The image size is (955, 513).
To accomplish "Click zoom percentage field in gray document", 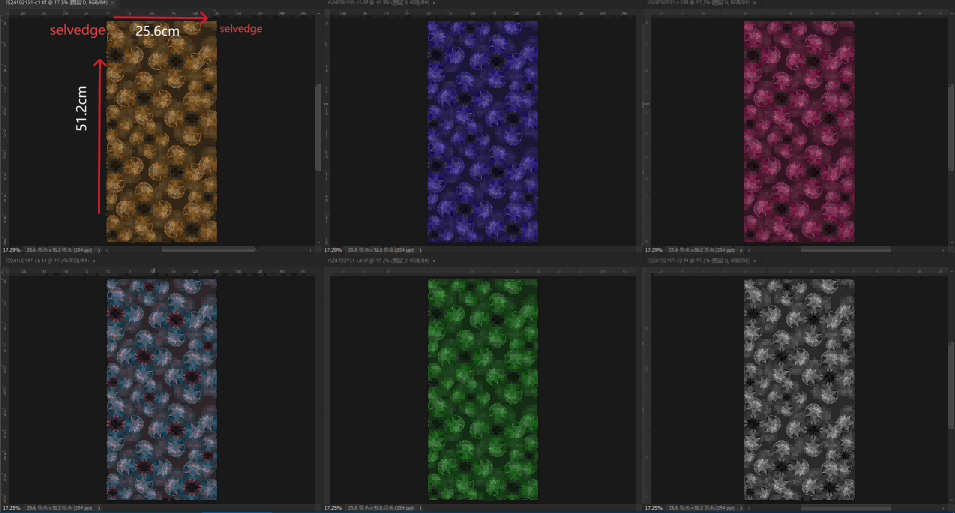I will 656,507.
